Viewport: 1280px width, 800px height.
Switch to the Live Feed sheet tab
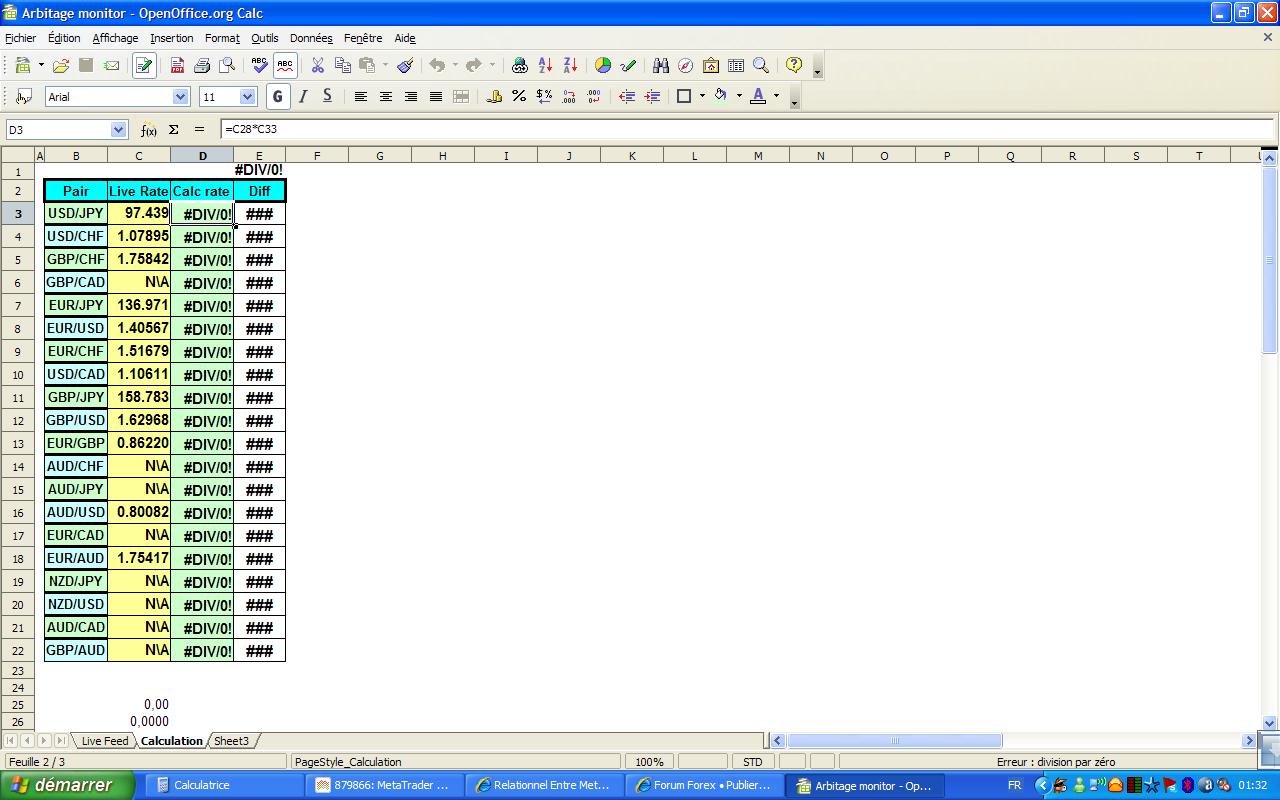[104, 741]
